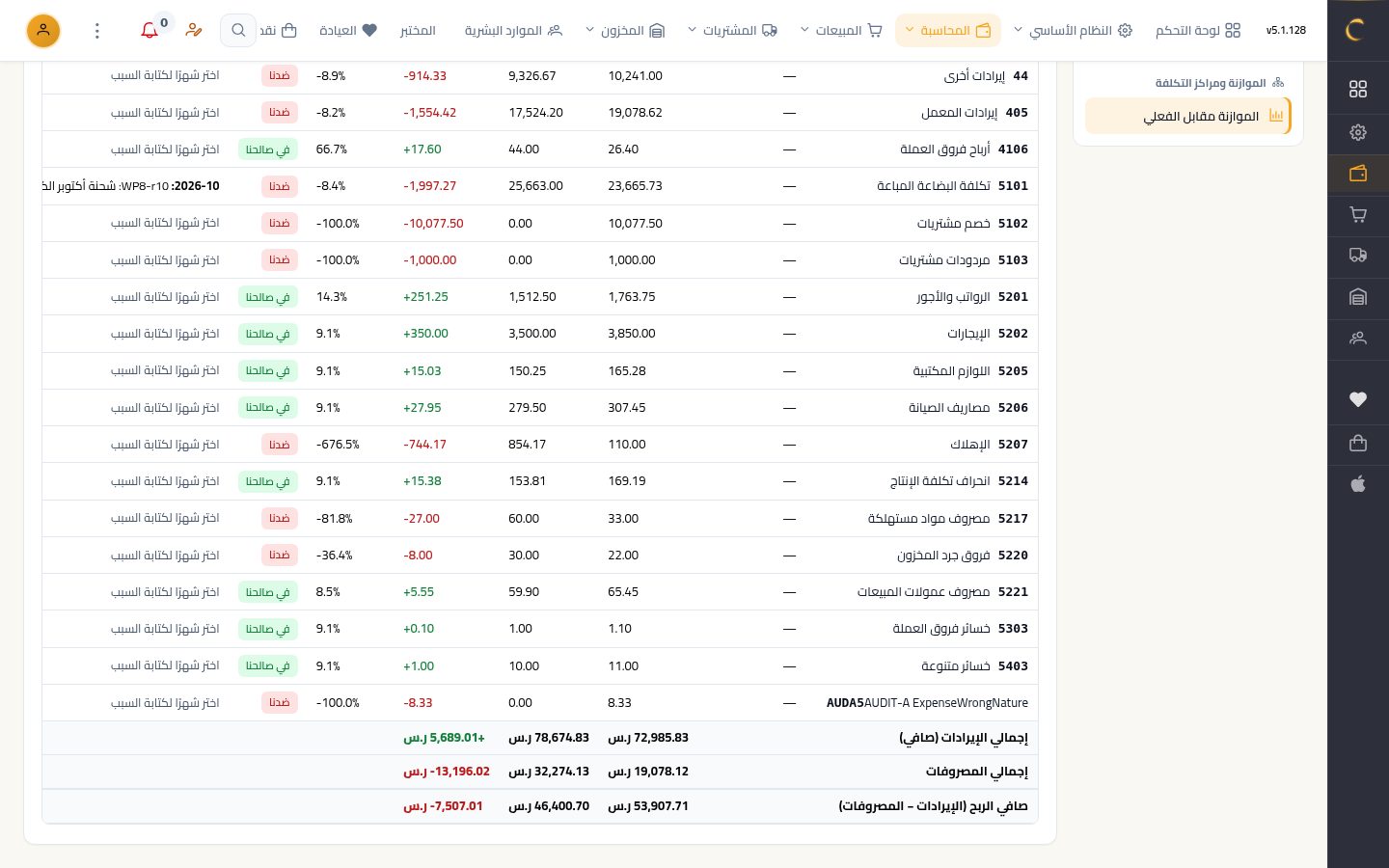Image resolution: width=1389 pixels, height=868 pixels.
Task: Expand the النظام الأساسي dropdown
Action: tap(1072, 31)
